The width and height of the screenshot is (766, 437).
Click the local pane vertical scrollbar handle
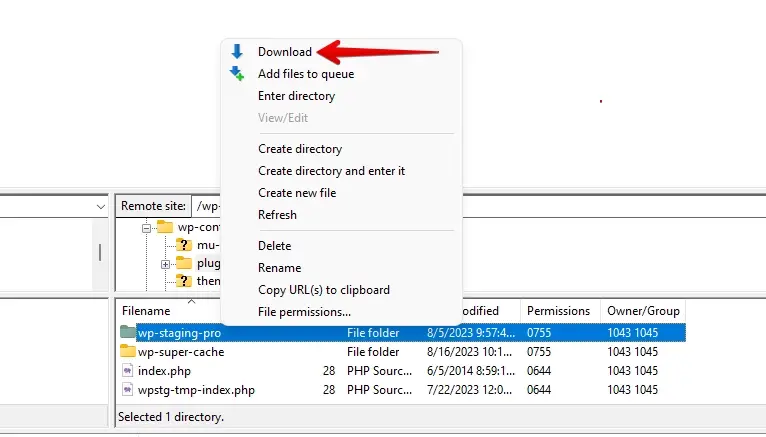point(100,252)
